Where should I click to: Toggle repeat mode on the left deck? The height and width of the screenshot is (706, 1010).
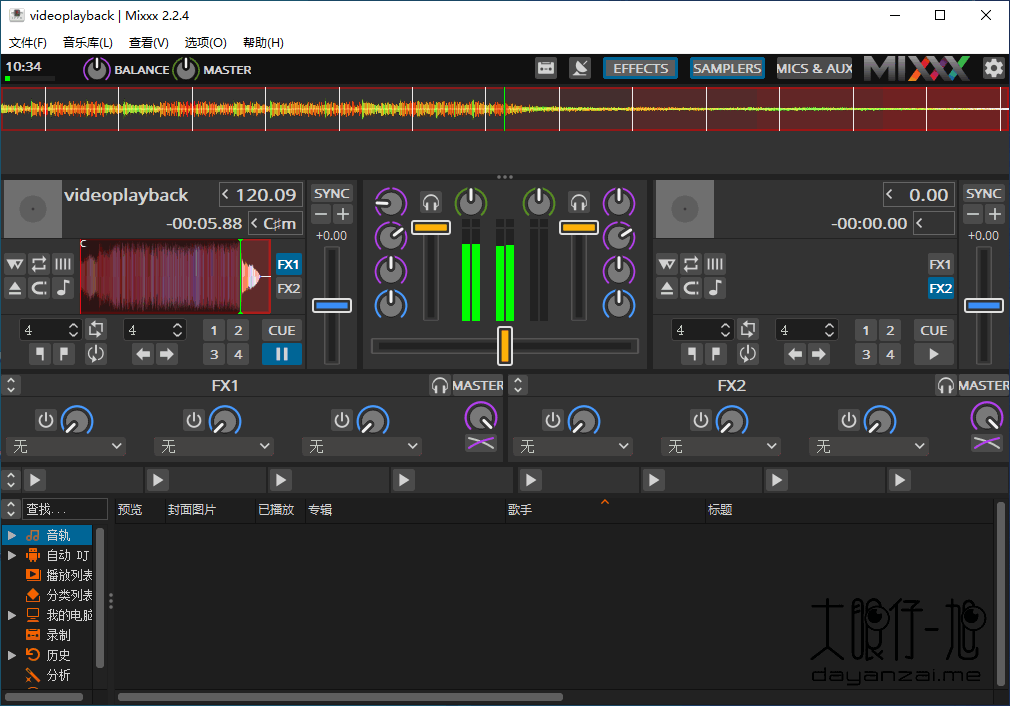click(x=39, y=264)
